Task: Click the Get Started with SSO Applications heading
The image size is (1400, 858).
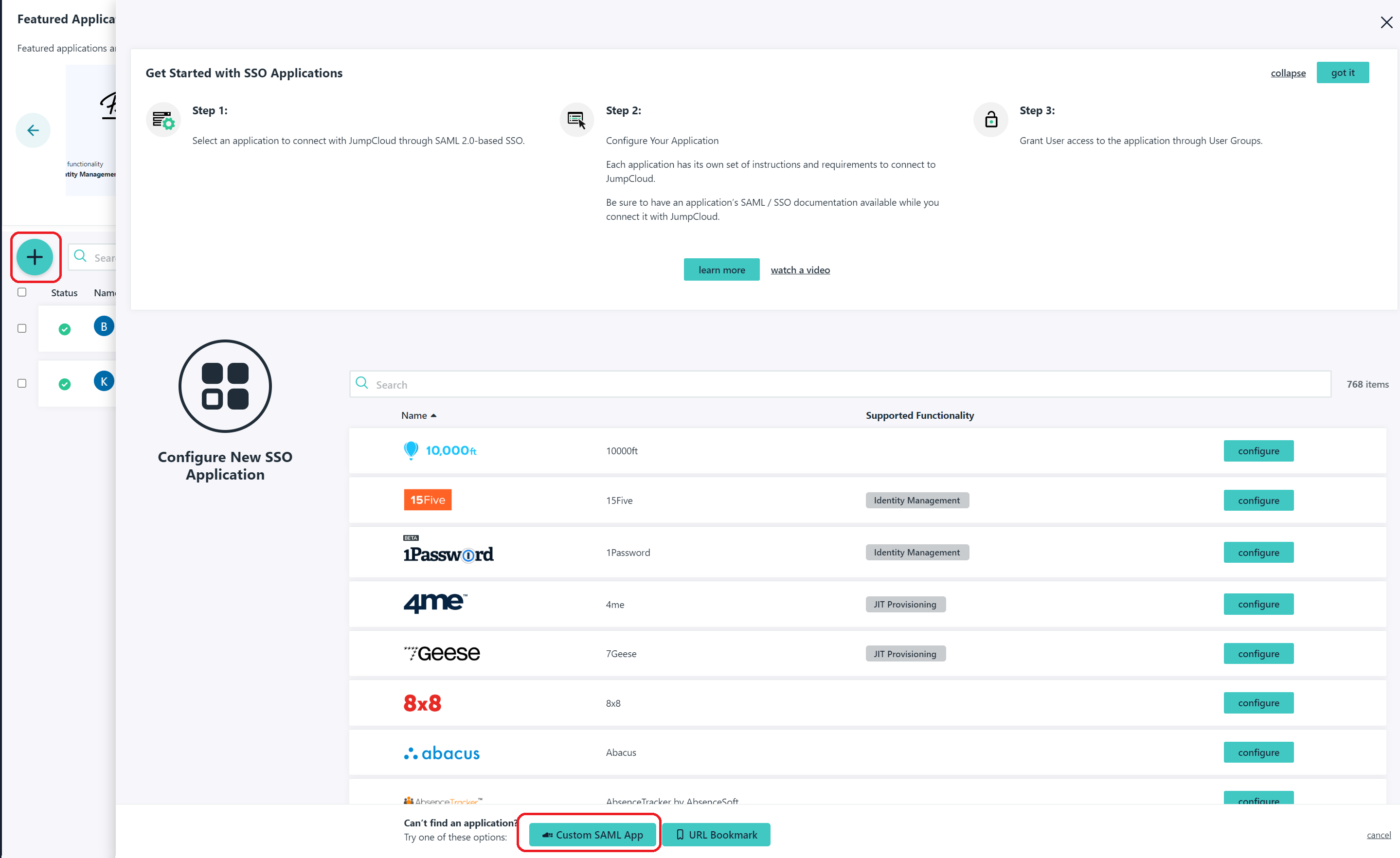Action: pyautogui.click(x=244, y=73)
